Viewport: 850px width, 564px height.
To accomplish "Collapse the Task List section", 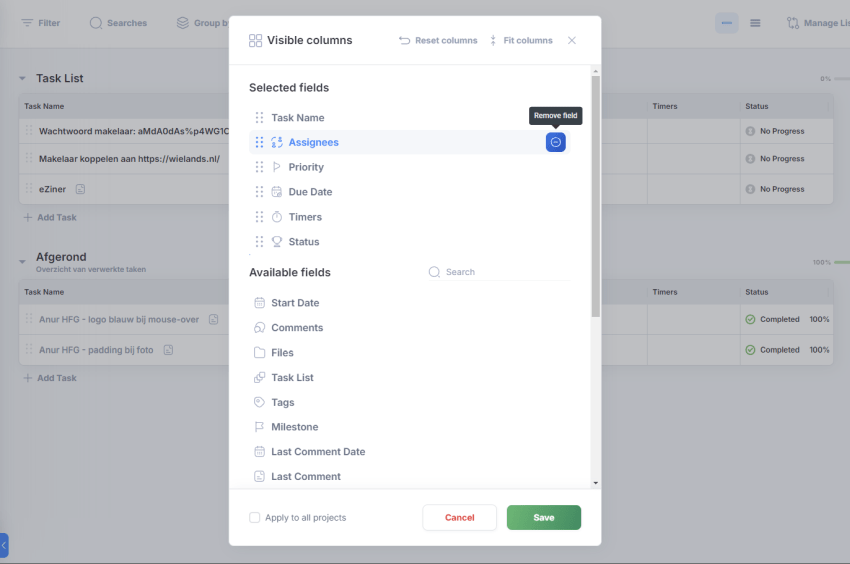I will [22, 79].
